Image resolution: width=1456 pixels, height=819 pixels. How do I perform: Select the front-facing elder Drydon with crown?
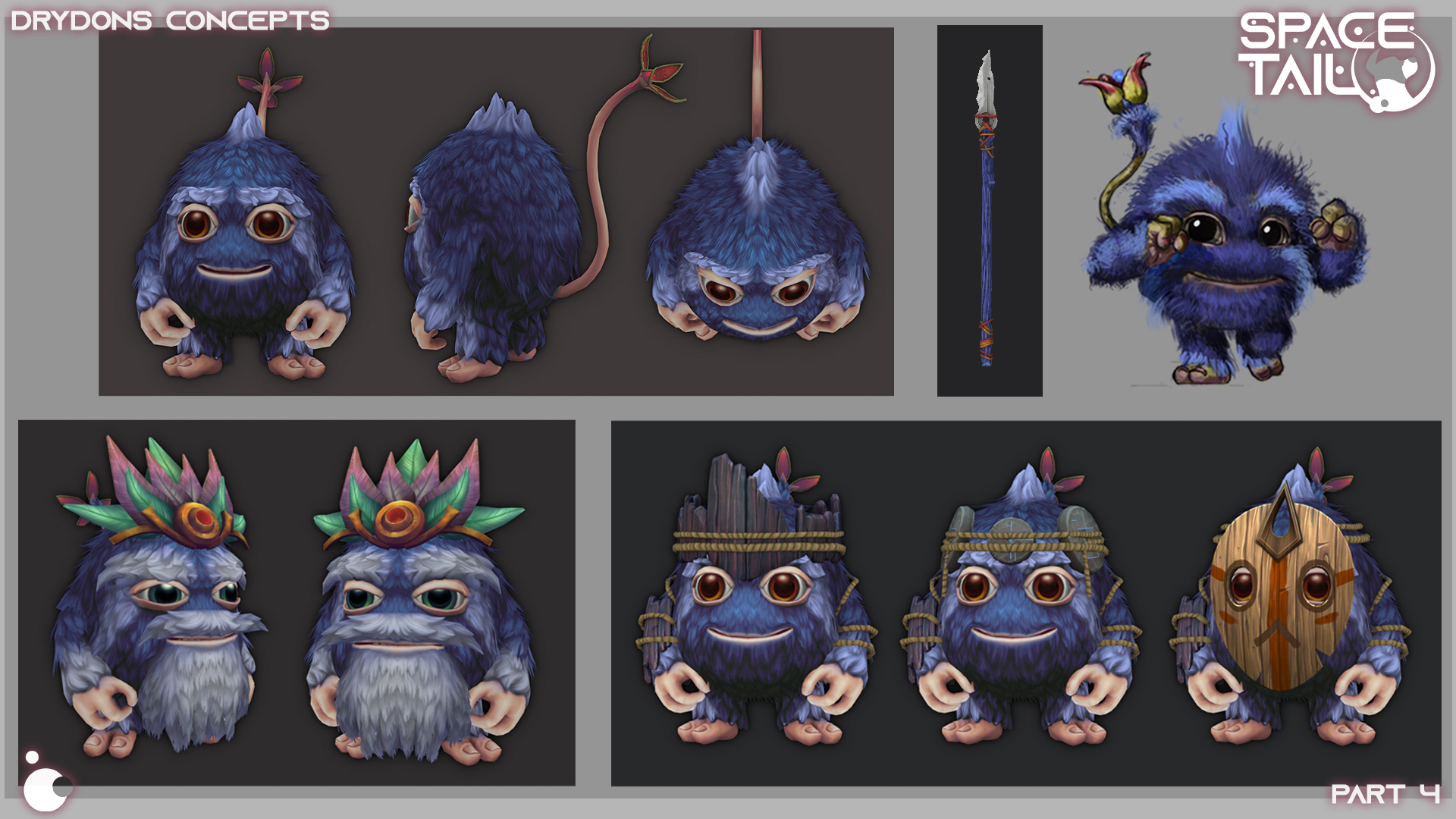[x=419, y=603]
